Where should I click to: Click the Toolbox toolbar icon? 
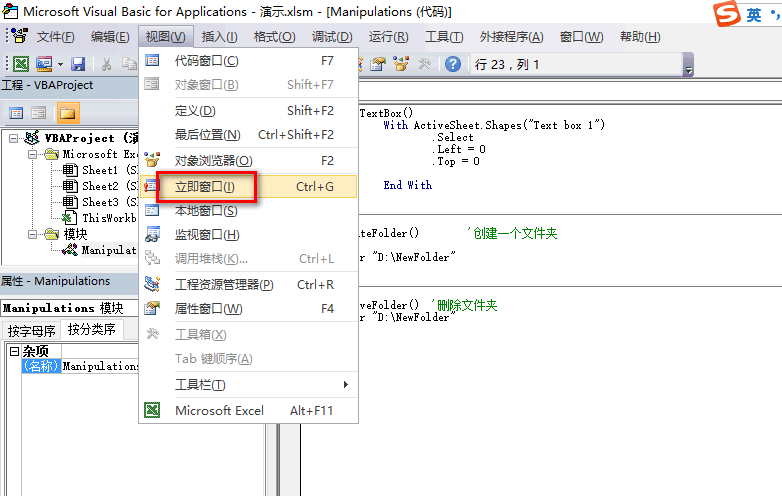tap(424, 64)
